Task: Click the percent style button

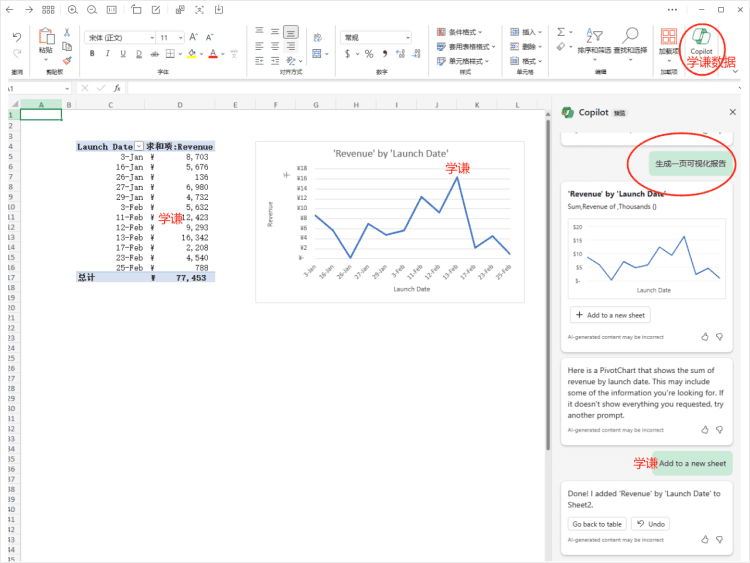Action: (x=369, y=54)
